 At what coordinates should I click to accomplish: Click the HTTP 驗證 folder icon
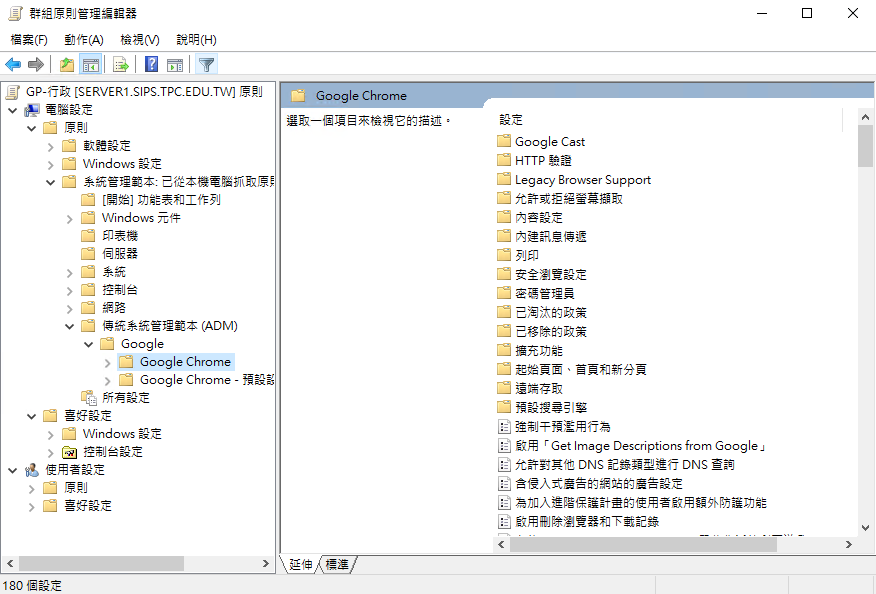pos(504,160)
